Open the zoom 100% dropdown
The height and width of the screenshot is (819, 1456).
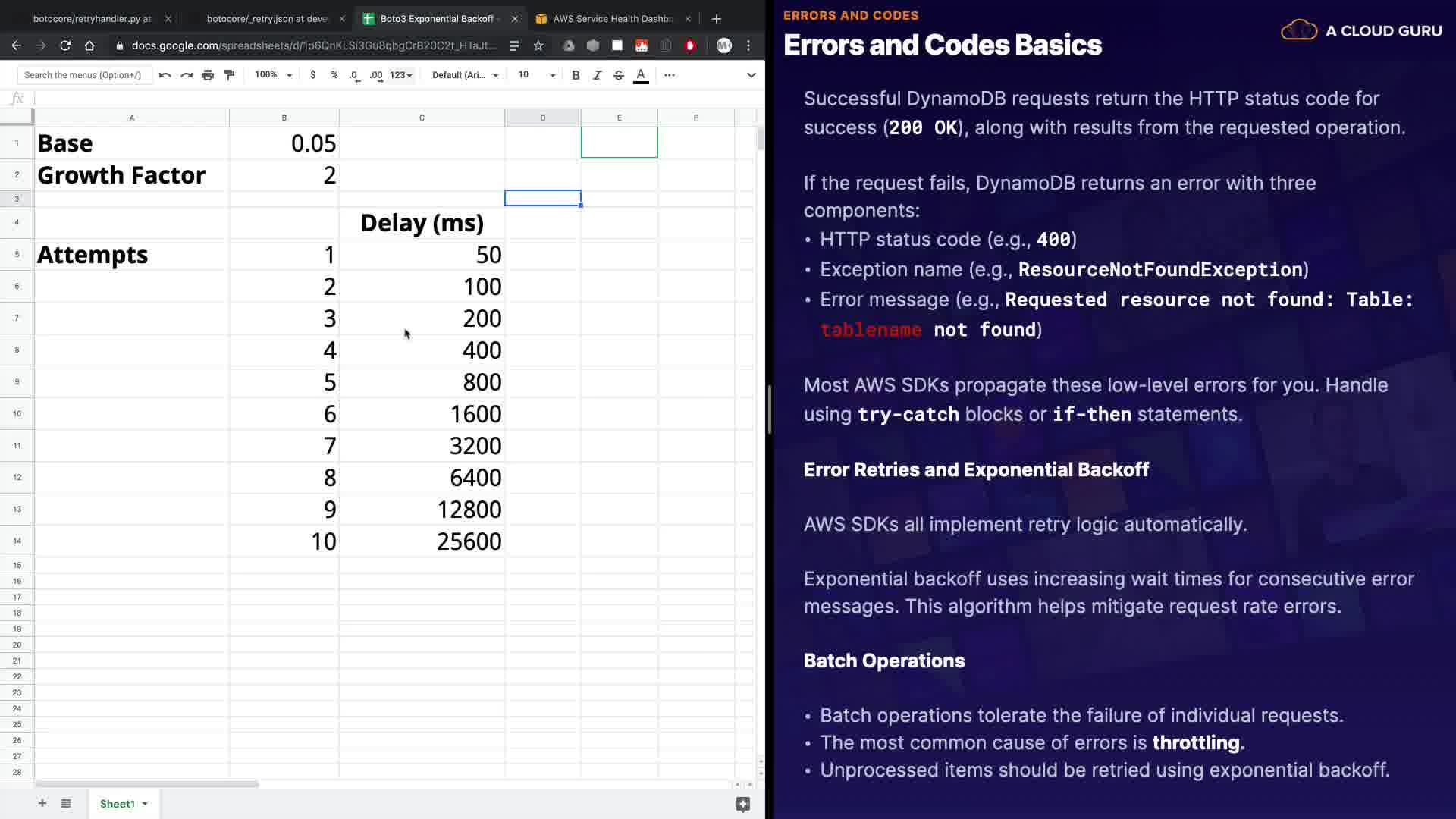point(273,75)
